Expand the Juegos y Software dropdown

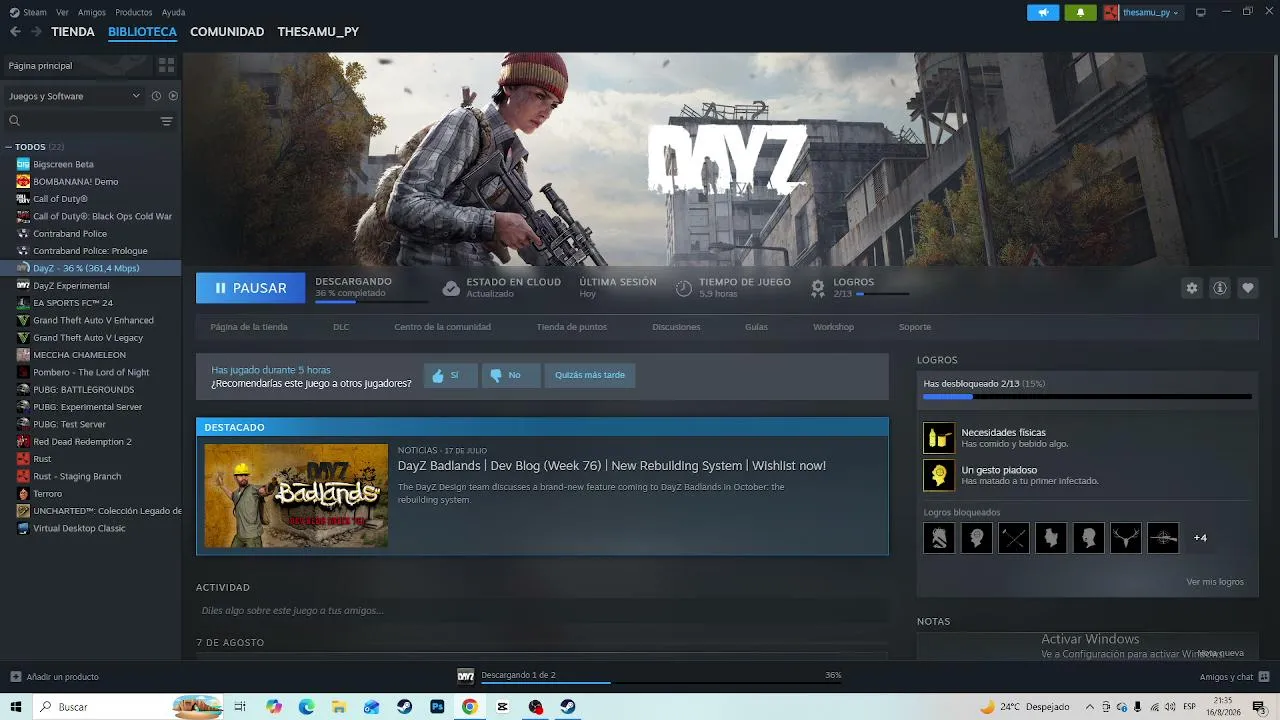(75, 96)
